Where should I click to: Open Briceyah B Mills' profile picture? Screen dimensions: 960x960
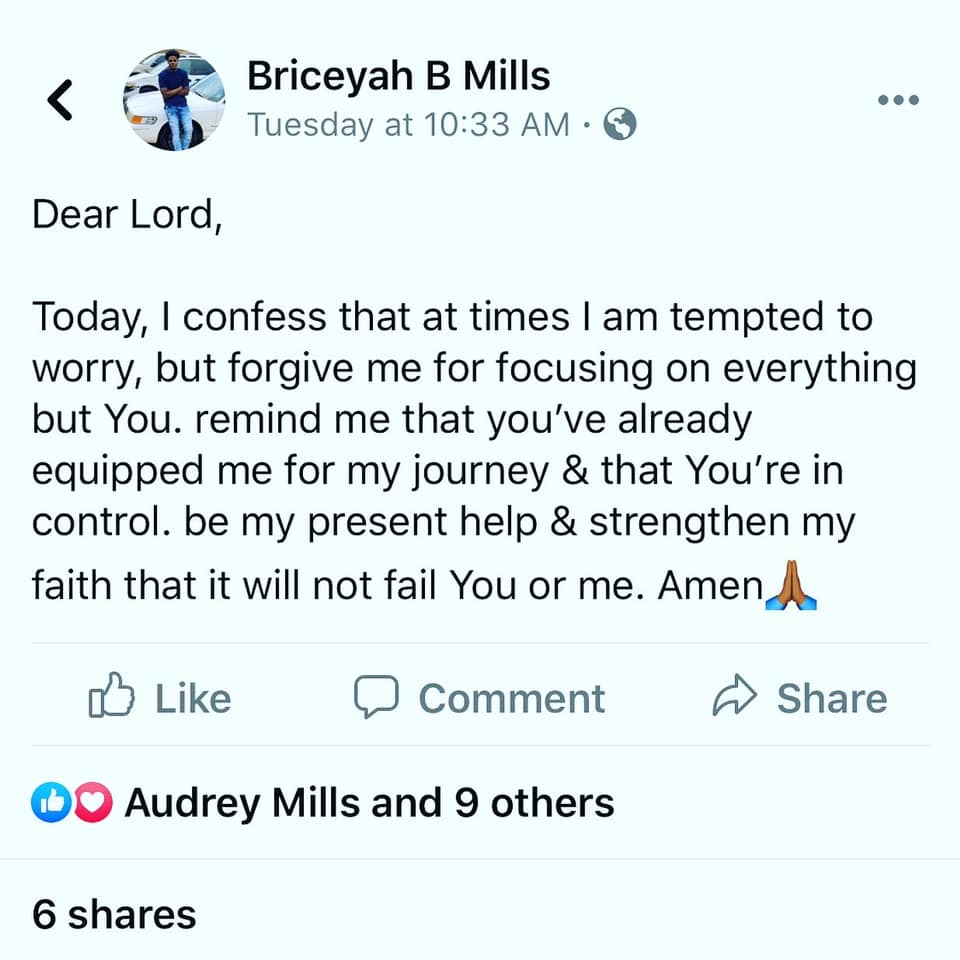173,99
